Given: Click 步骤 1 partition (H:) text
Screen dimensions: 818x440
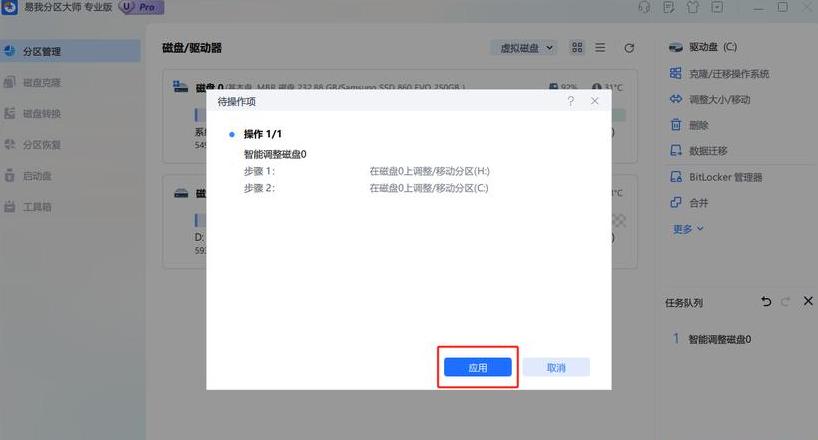Looking at the screenshot, I should (429, 171).
